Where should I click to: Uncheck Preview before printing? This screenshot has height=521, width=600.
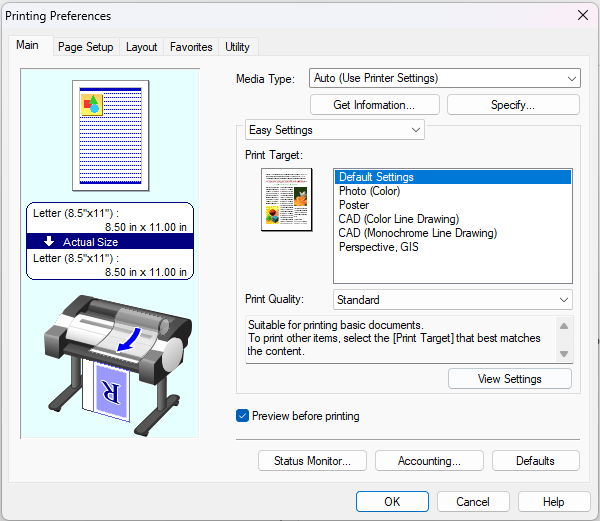pos(243,416)
